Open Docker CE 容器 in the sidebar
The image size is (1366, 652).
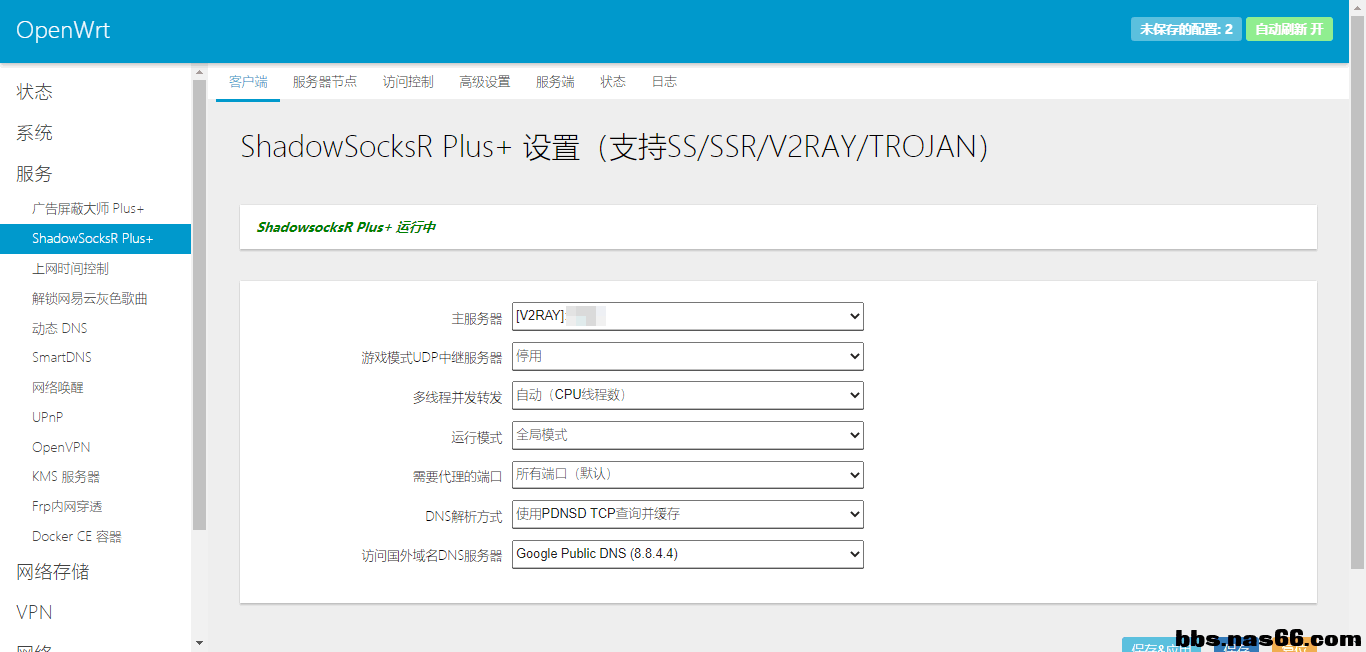tap(77, 536)
